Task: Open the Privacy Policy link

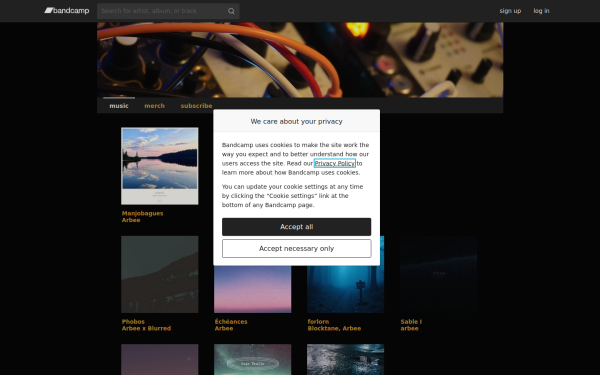Action: [x=334, y=163]
